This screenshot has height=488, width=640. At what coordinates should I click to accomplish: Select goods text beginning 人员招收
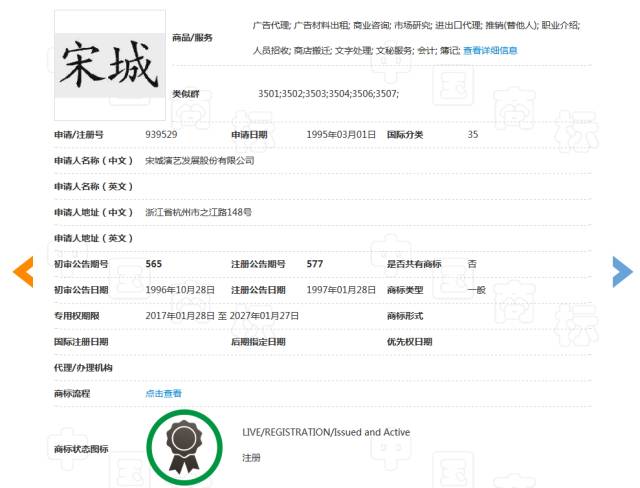[x=357, y=51]
